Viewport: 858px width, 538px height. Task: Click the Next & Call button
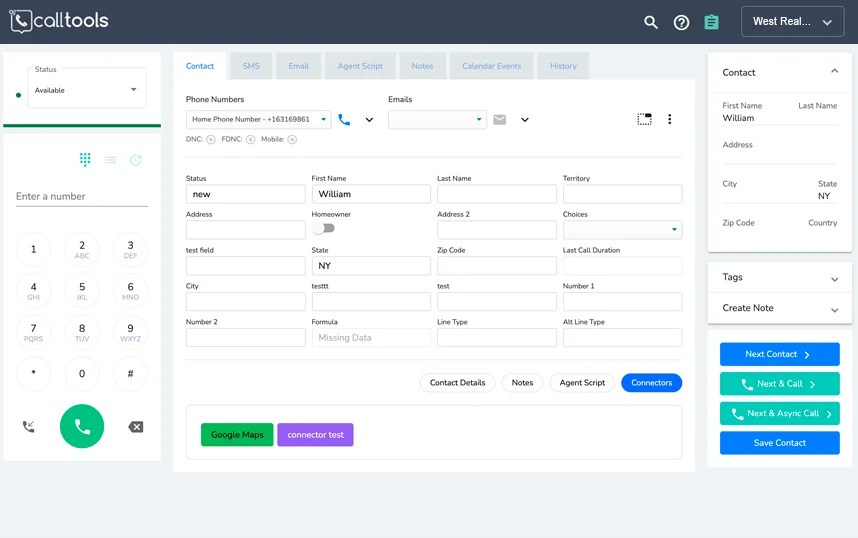780,384
